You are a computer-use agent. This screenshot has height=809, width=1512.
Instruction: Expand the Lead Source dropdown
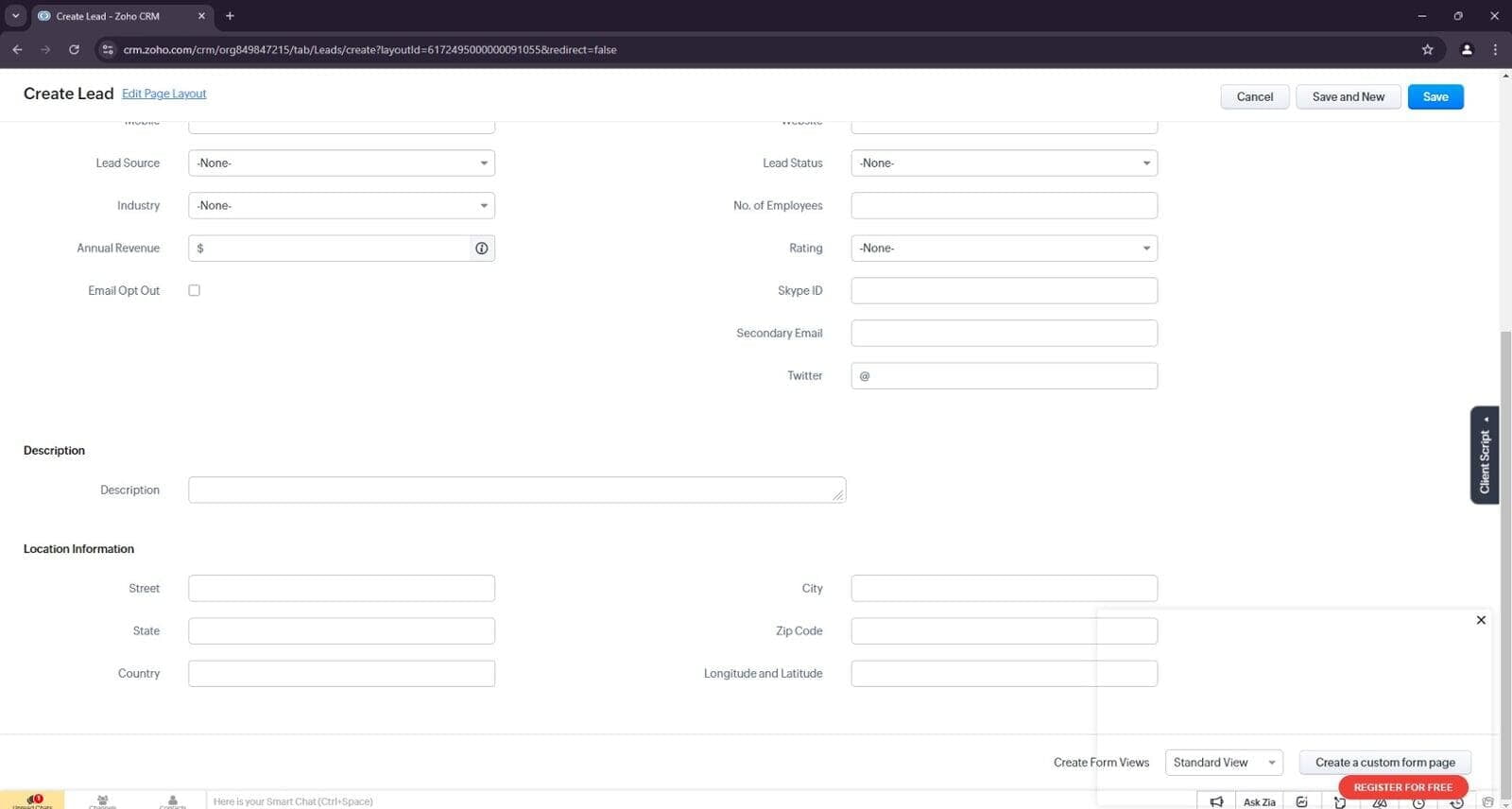[341, 164]
